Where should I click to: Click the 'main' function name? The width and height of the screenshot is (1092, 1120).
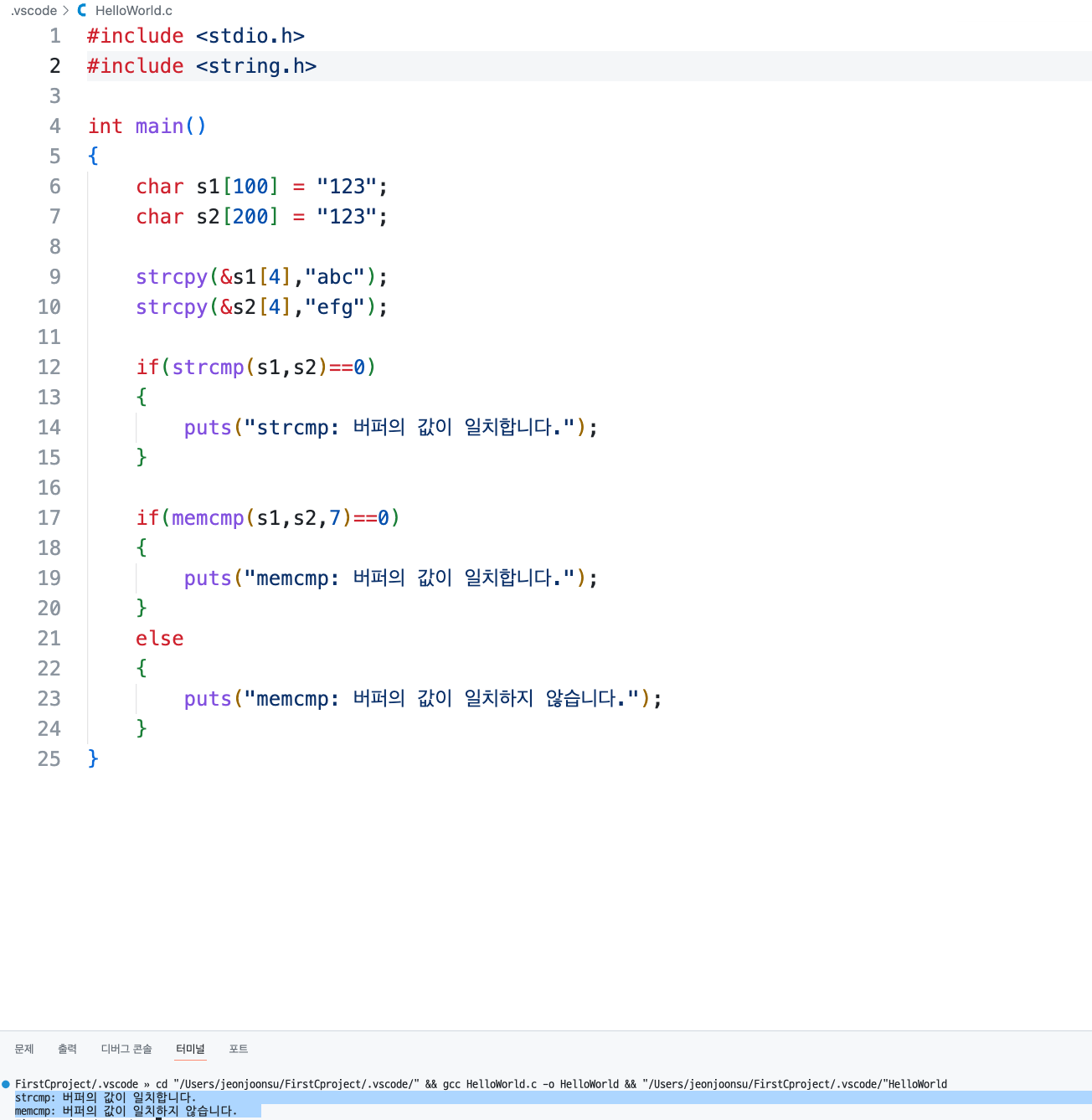click(159, 126)
